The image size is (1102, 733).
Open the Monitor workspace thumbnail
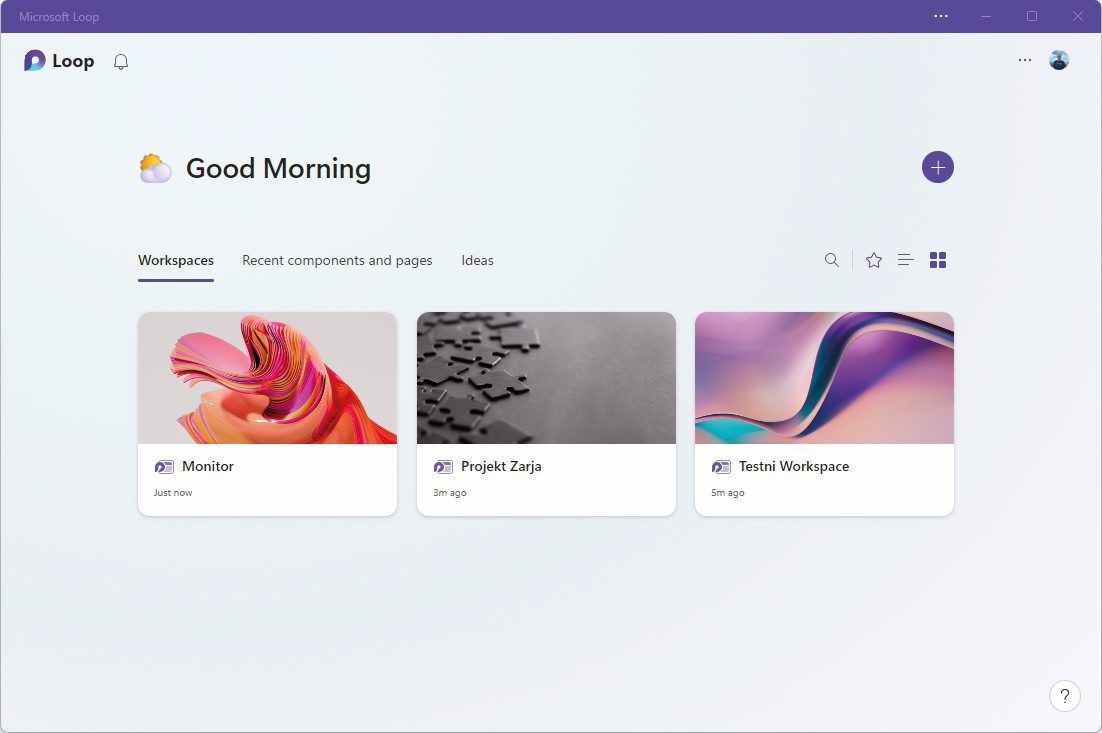click(267, 378)
